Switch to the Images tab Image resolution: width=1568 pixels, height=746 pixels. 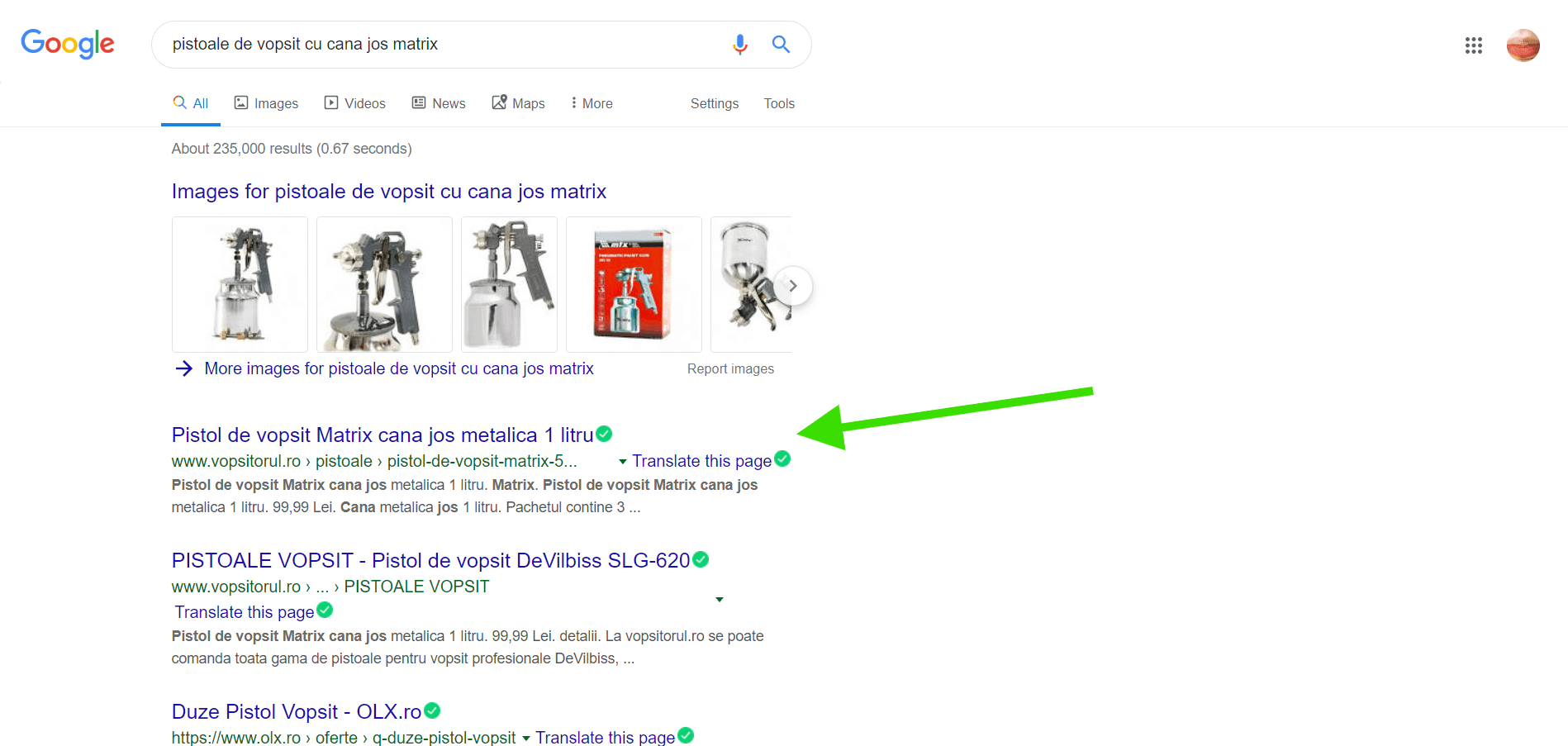(x=266, y=103)
